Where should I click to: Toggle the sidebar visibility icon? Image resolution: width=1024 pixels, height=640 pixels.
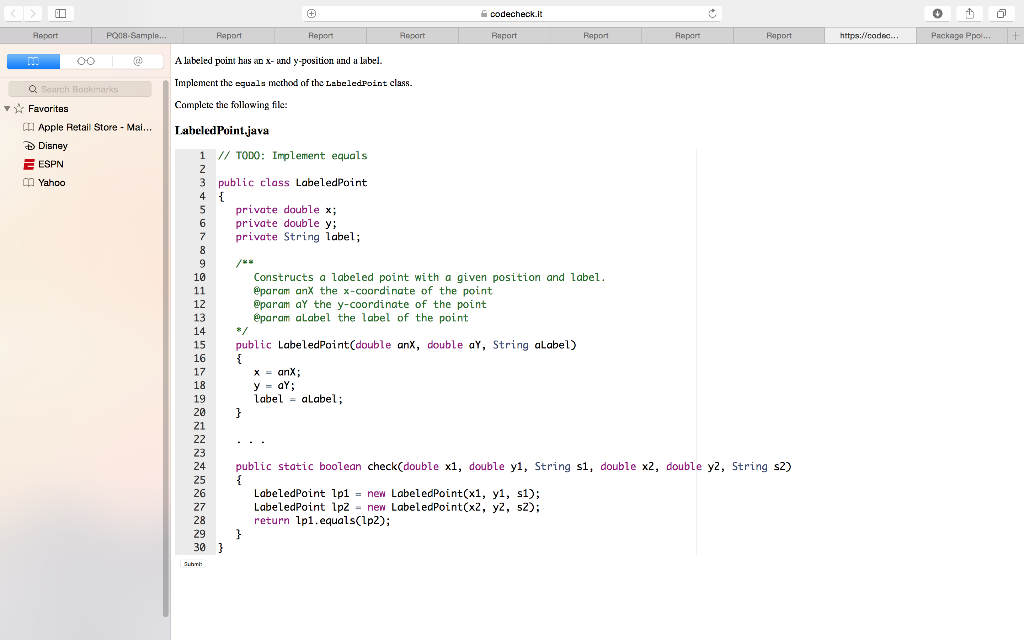(60, 13)
